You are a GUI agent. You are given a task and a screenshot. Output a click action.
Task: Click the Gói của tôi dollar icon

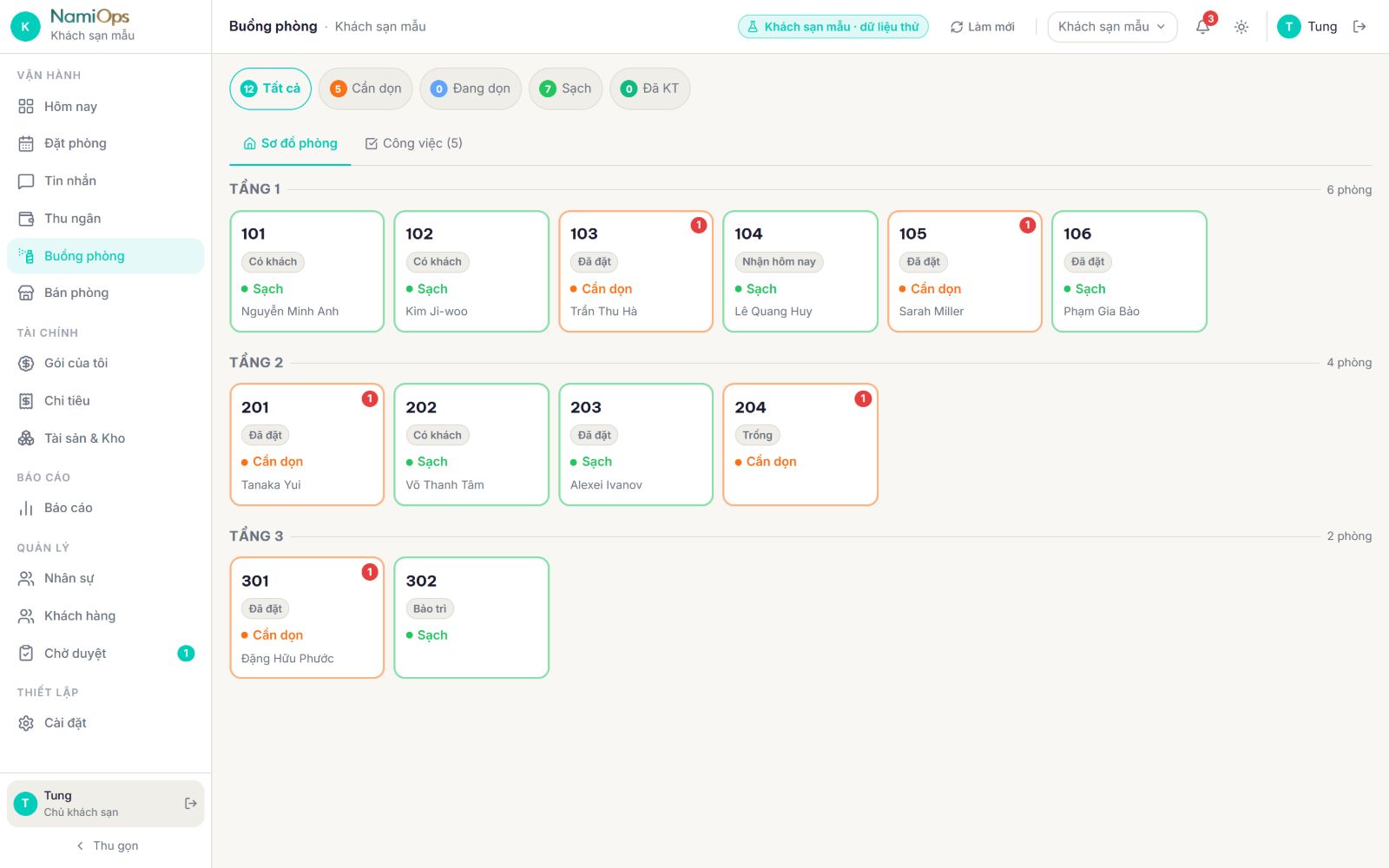click(26, 364)
